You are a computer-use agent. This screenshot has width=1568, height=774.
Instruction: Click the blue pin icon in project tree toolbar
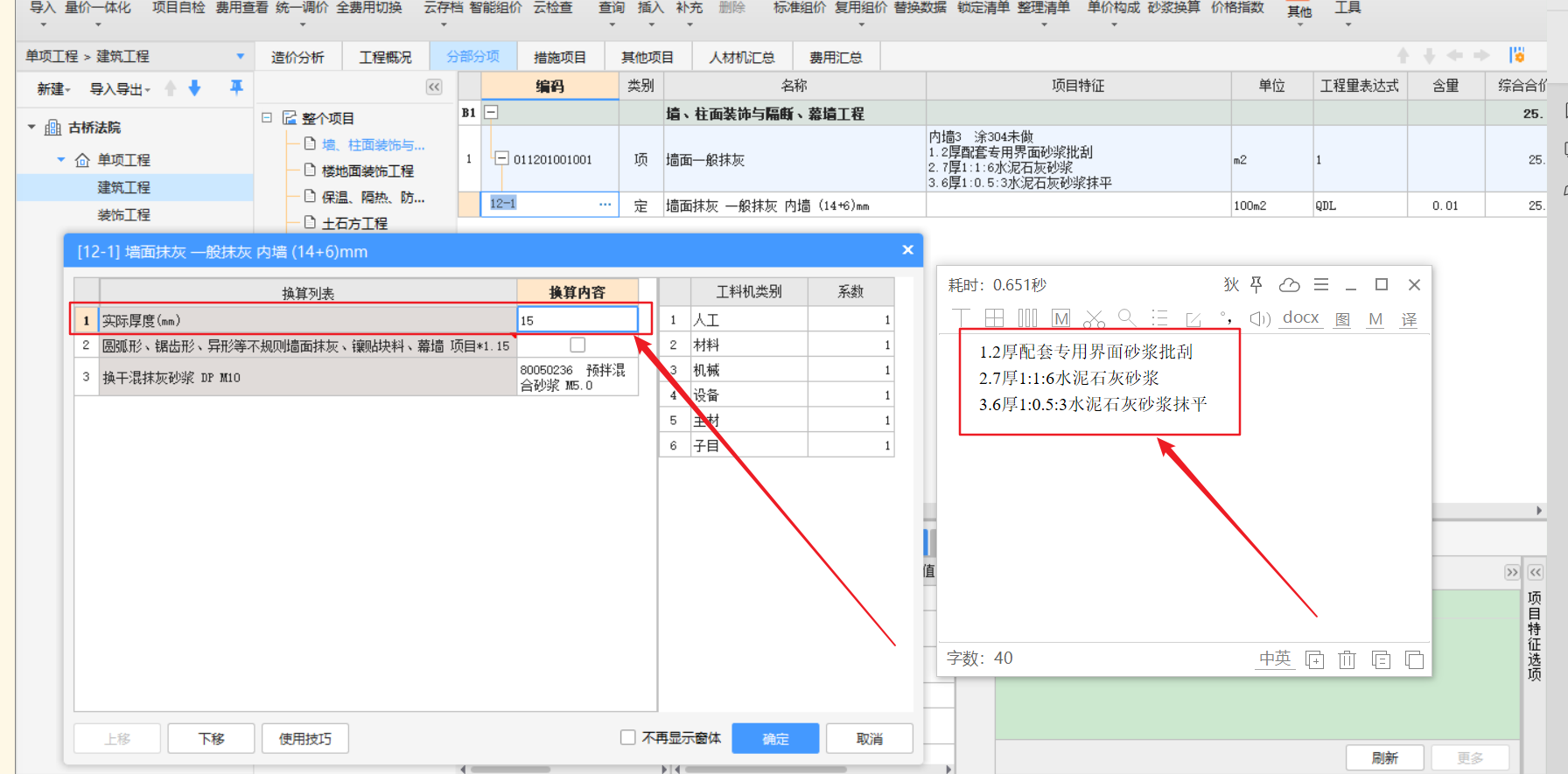[x=236, y=87]
